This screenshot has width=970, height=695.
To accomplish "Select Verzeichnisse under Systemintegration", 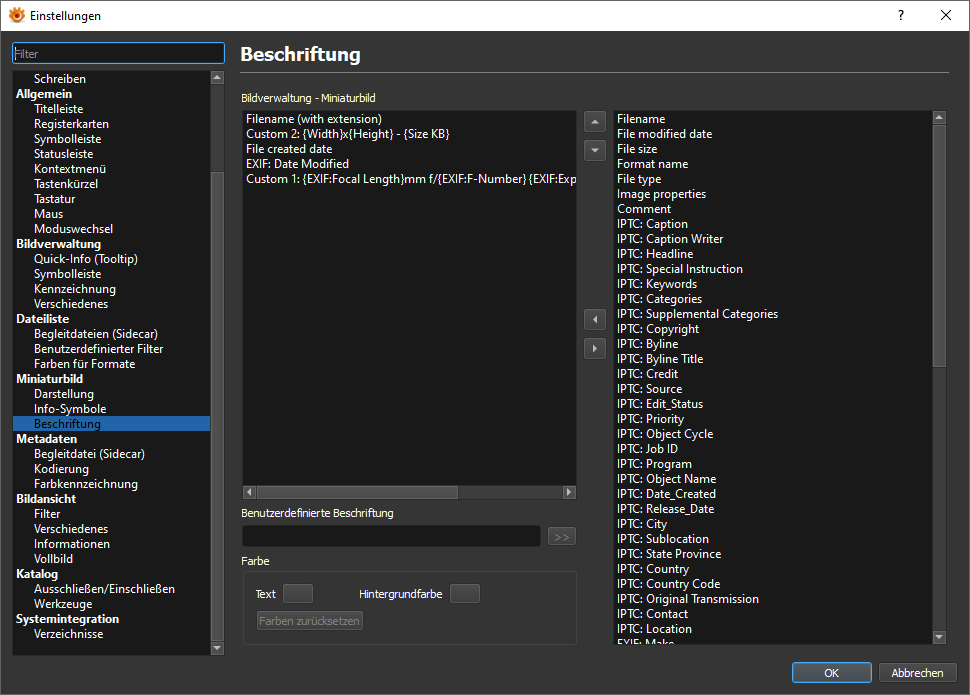I will tap(69, 634).
